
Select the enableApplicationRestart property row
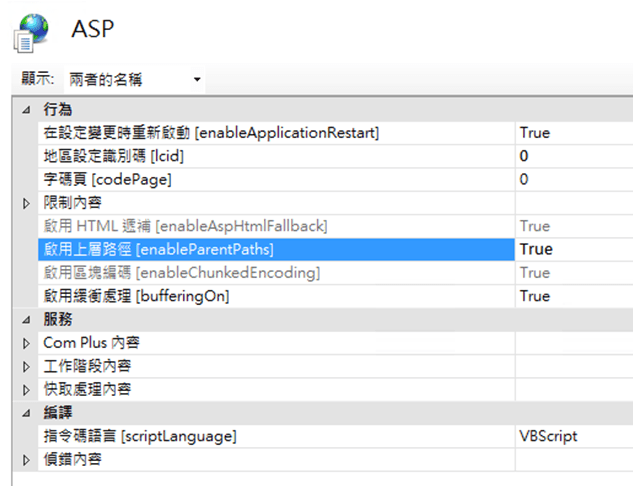(x=210, y=132)
